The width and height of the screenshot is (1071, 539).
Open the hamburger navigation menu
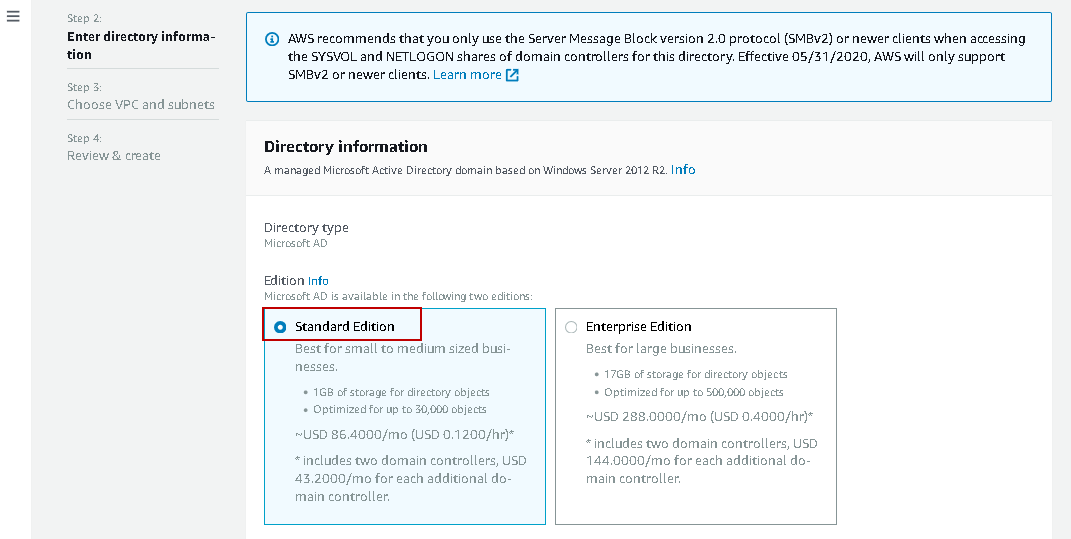(14, 19)
